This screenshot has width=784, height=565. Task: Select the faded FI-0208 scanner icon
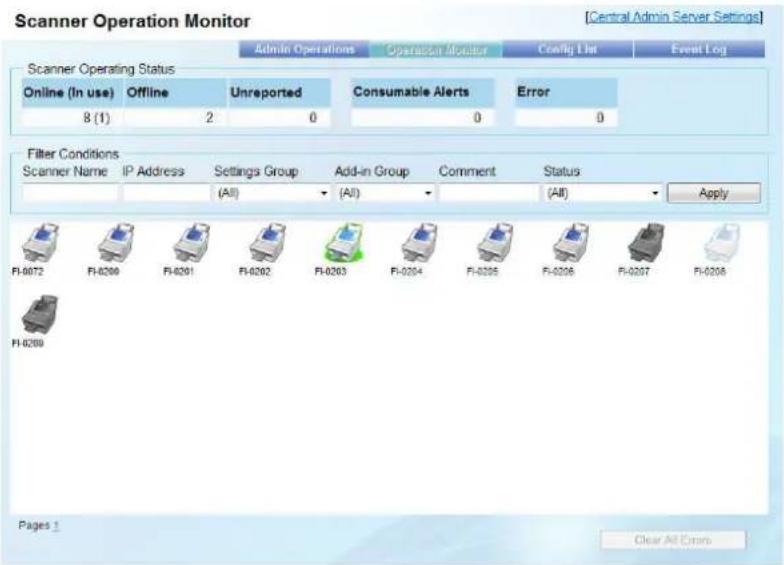[722, 242]
